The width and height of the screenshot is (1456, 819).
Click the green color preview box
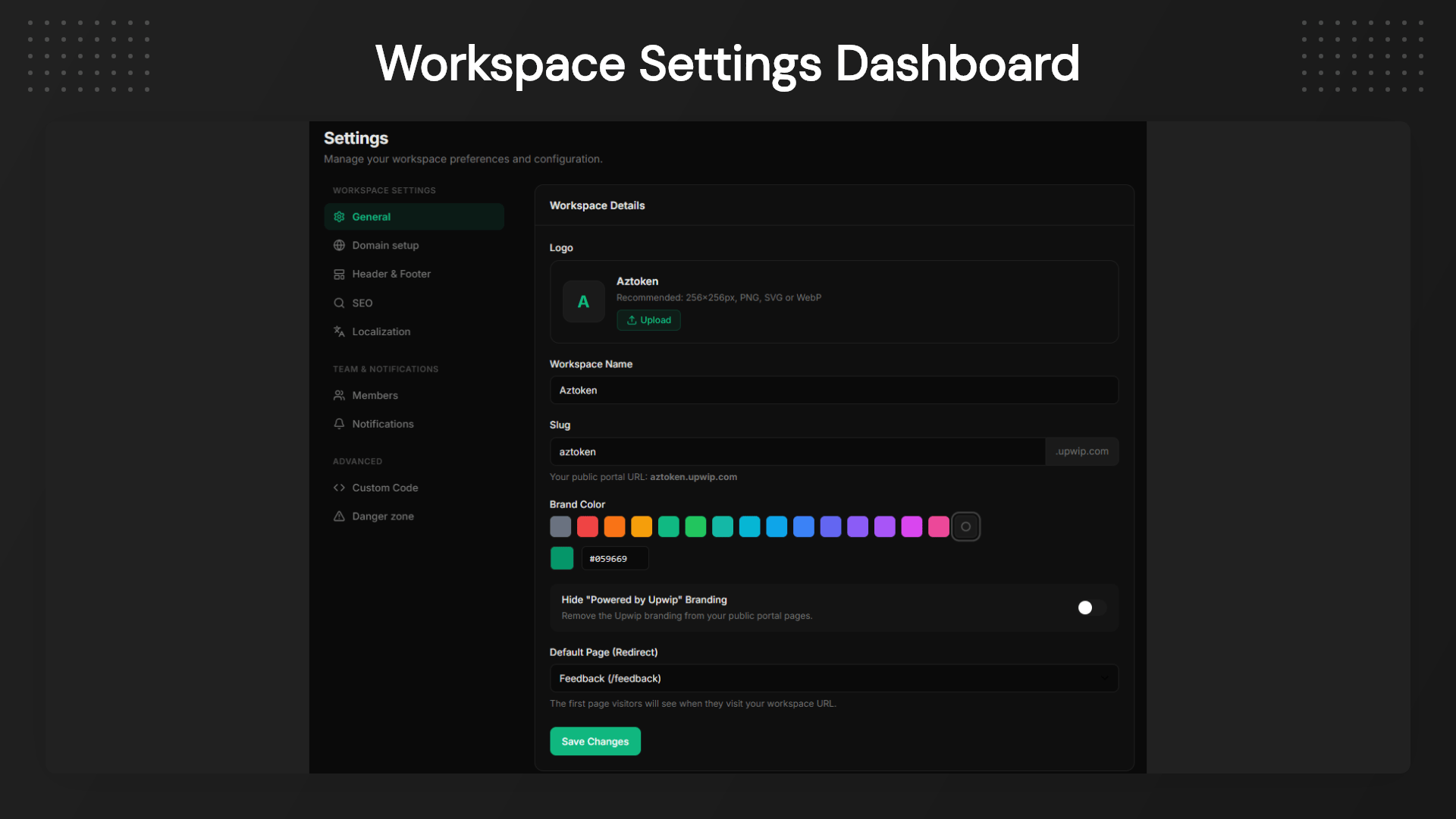pyautogui.click(x=562, y=558)
